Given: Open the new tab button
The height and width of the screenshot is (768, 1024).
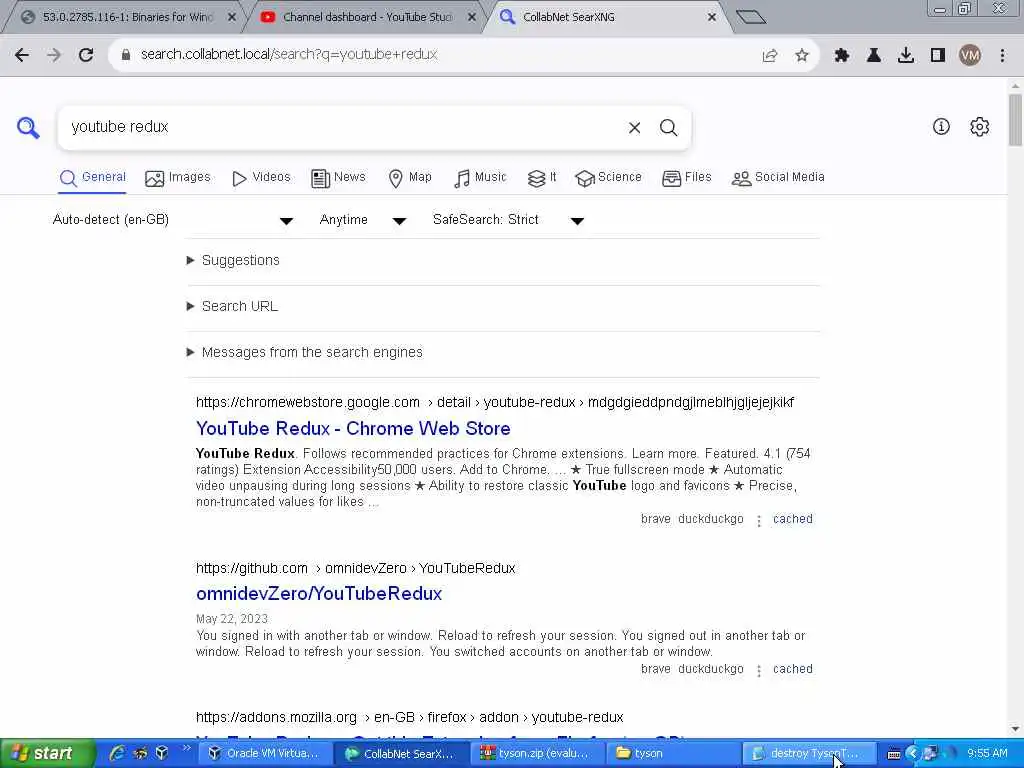Looking at the screenshot, I should [750, 17].
